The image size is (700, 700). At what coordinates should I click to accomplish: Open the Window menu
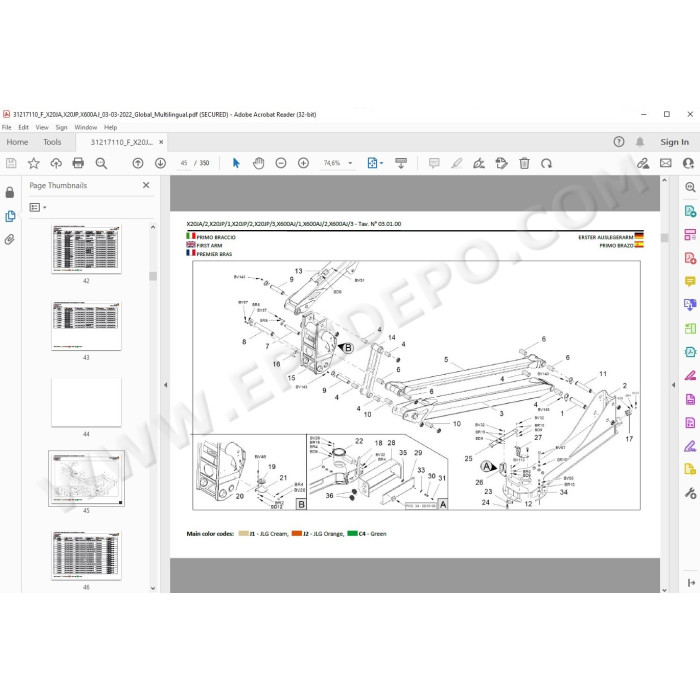[85, 127]
